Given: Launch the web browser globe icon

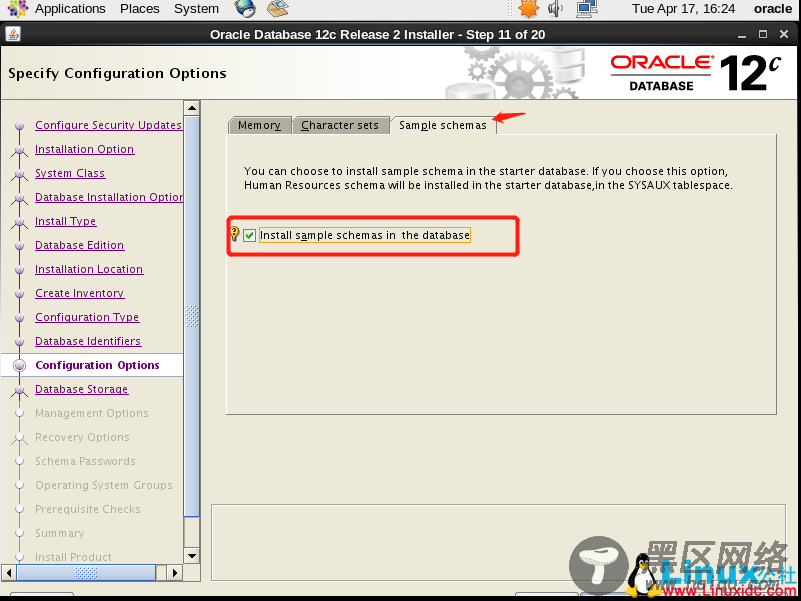Looking at the screenshot, I should coord(245,8).
